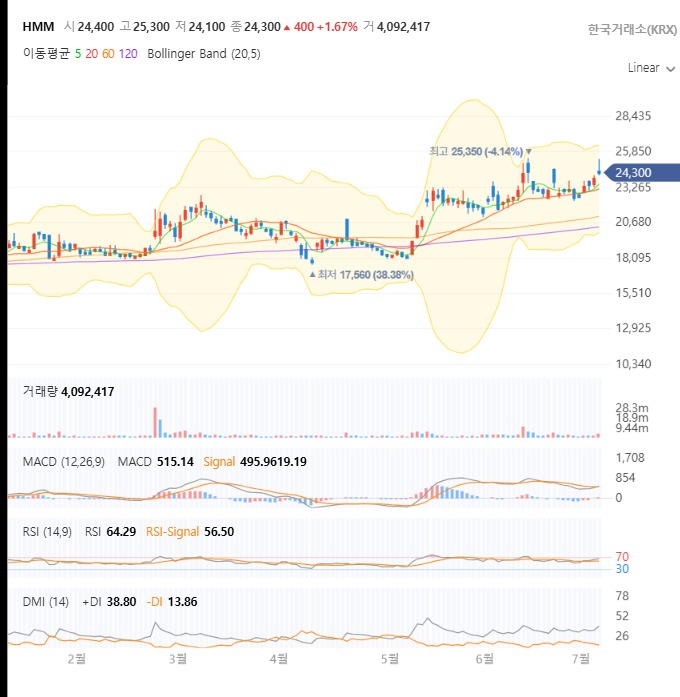Click the 25,850 price axis label

point(633,151)
